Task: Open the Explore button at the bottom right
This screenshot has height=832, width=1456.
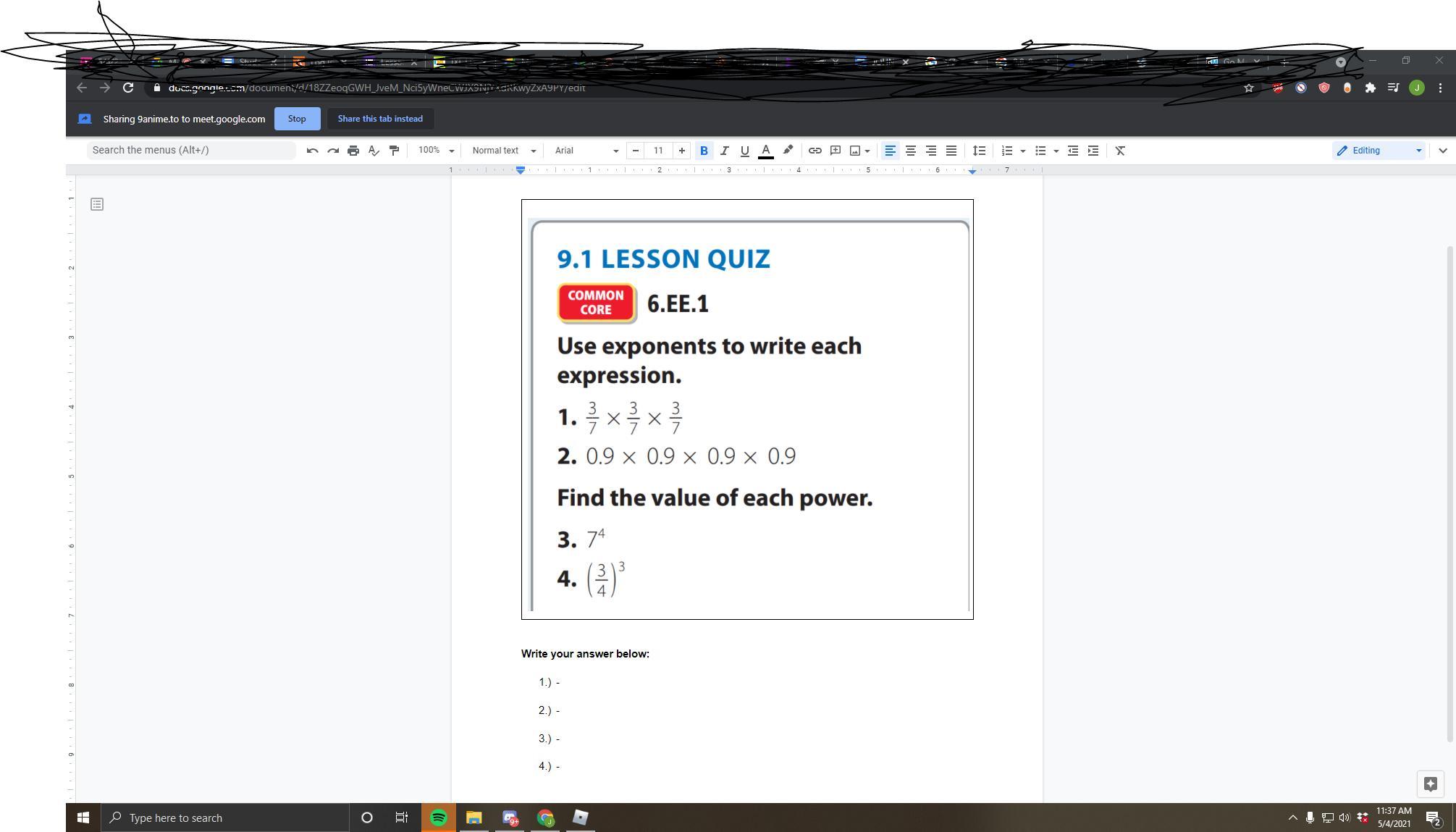Action: tap(1430, 783)
